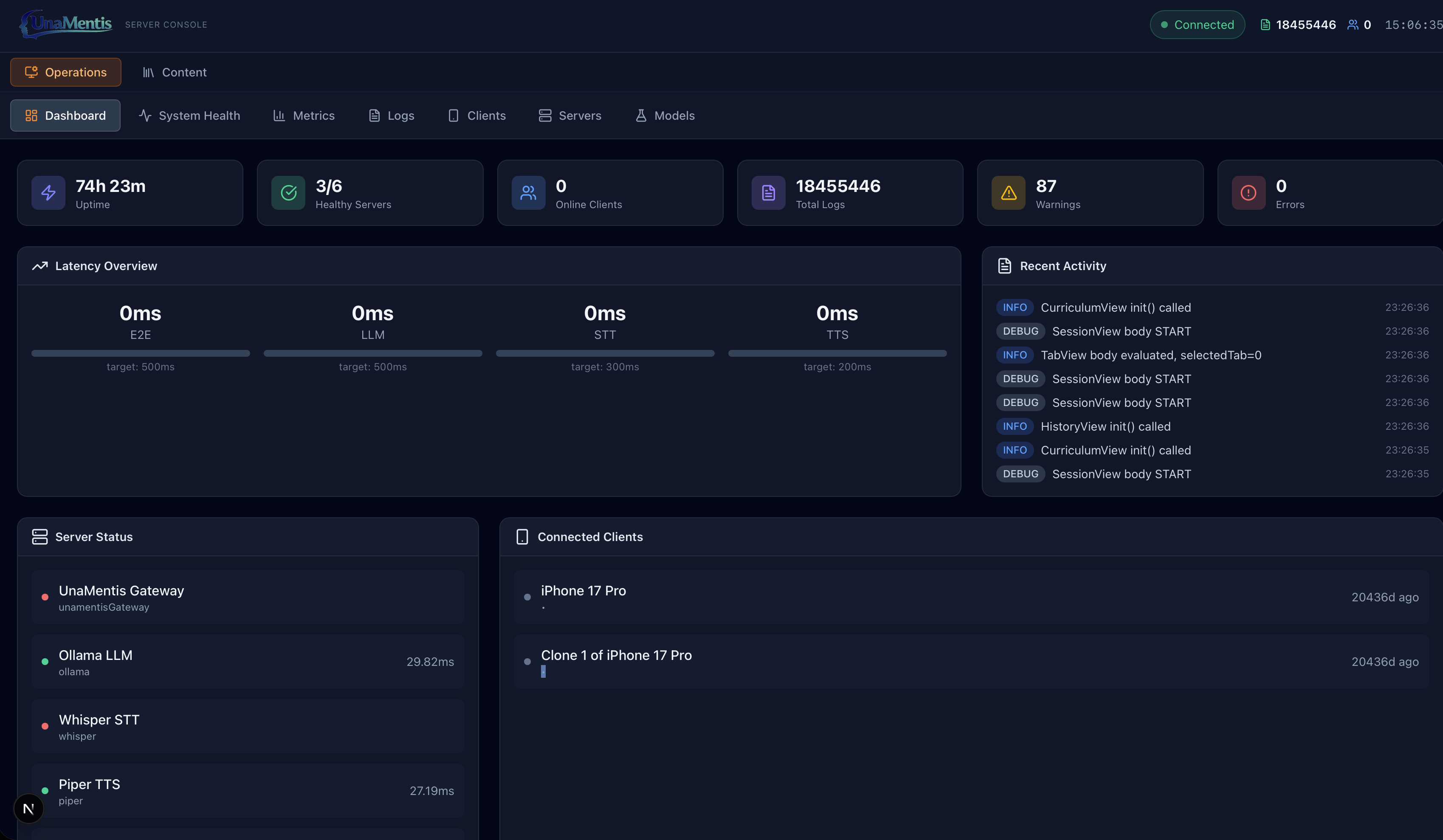Click the Connected status badge
This screenshot has height=840, width=1443.
coord(1197,24)
